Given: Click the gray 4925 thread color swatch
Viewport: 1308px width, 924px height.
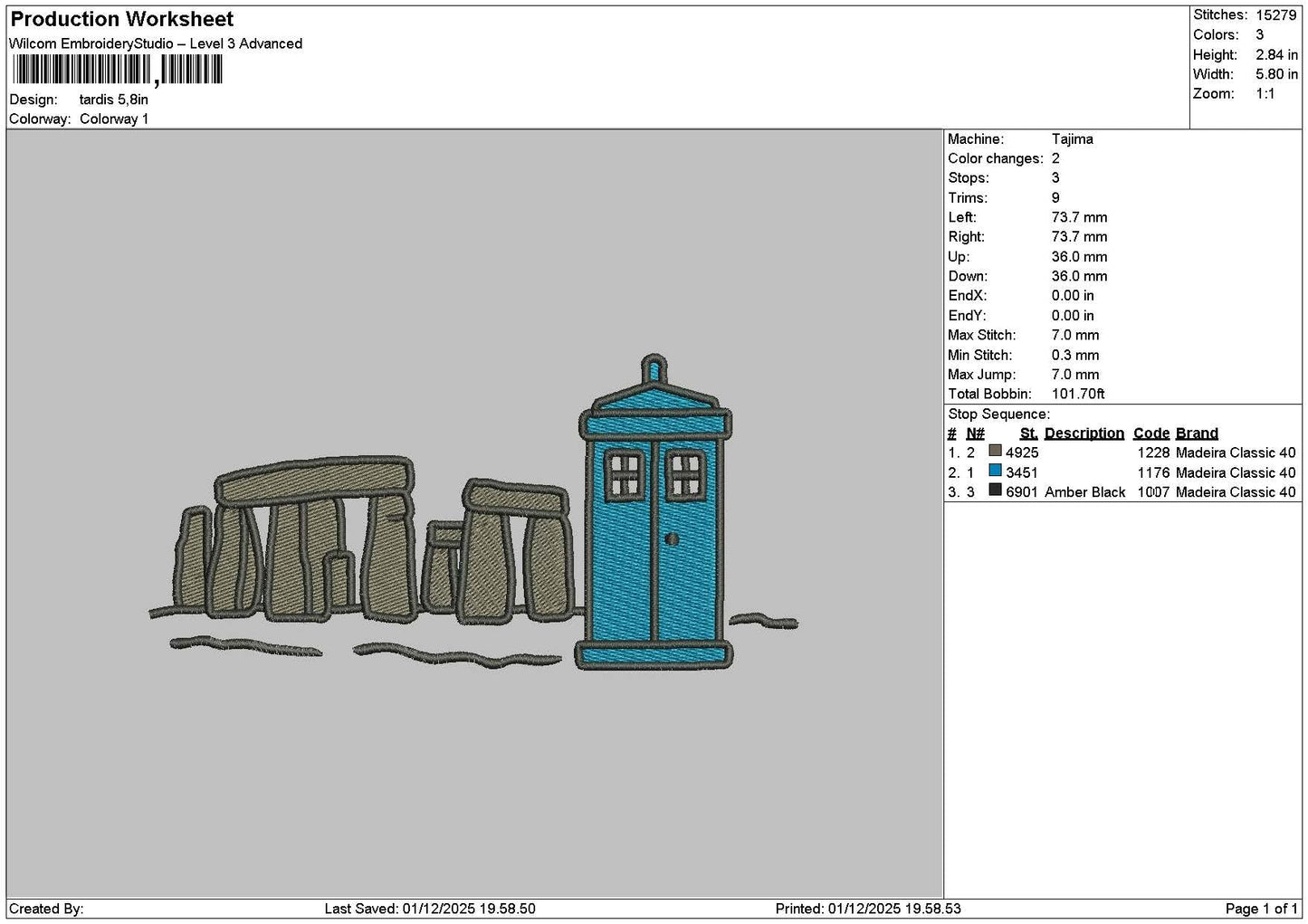Looking at the screenshot, I should tap(995, 451).
